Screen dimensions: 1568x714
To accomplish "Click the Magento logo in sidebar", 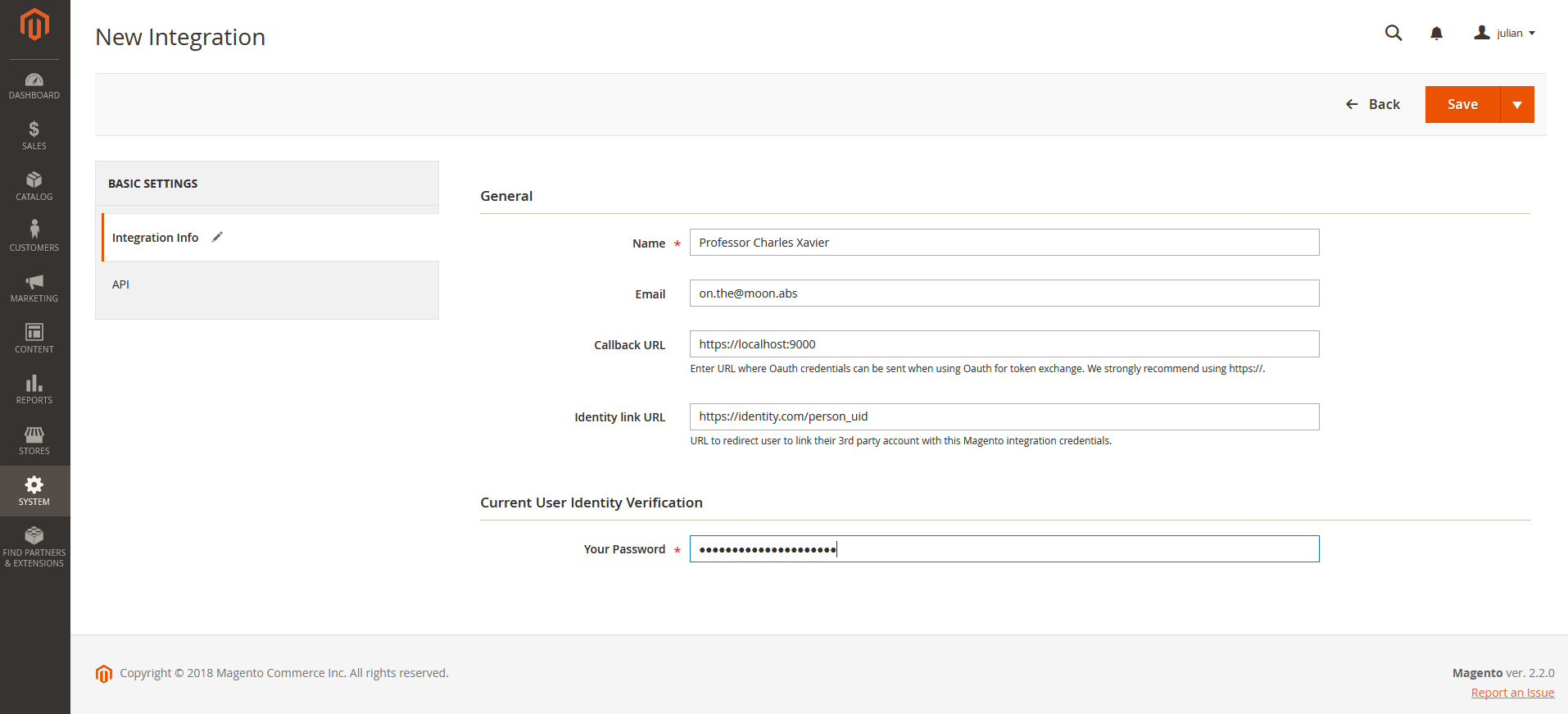I will 34,25.
